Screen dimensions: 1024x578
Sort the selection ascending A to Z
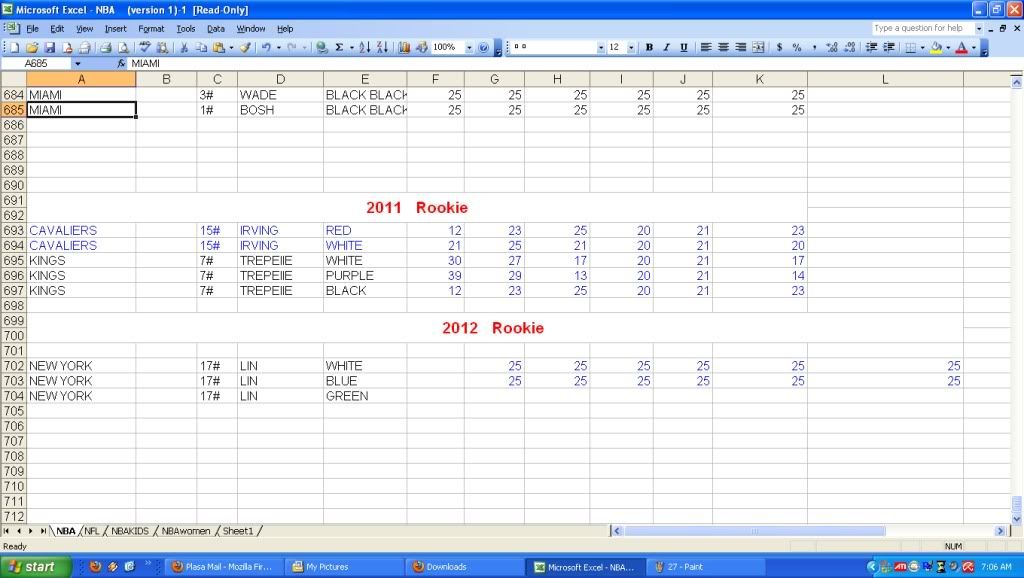[x=364, y=47]
